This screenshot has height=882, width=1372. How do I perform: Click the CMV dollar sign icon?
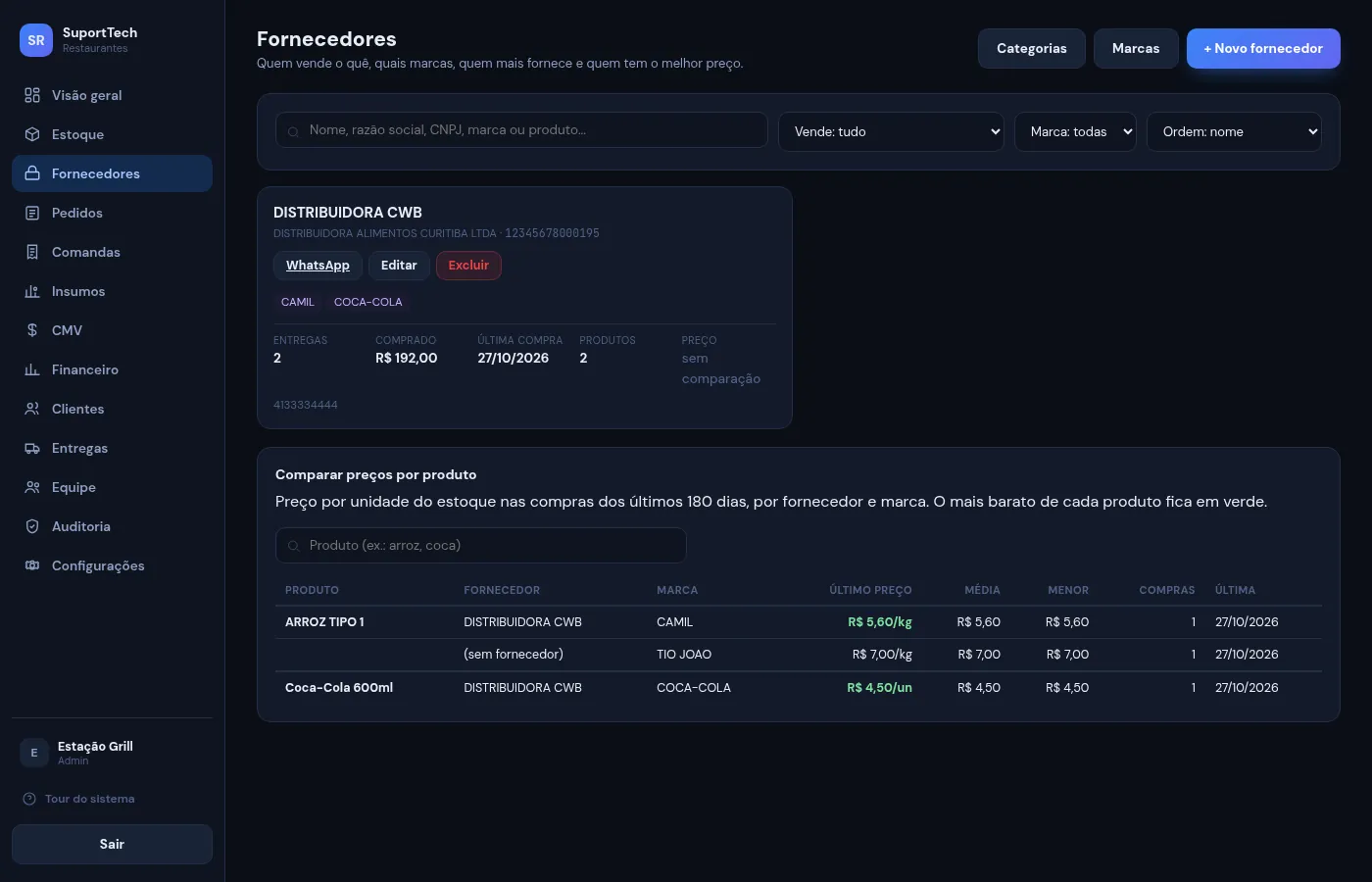(x=32, y=330)
